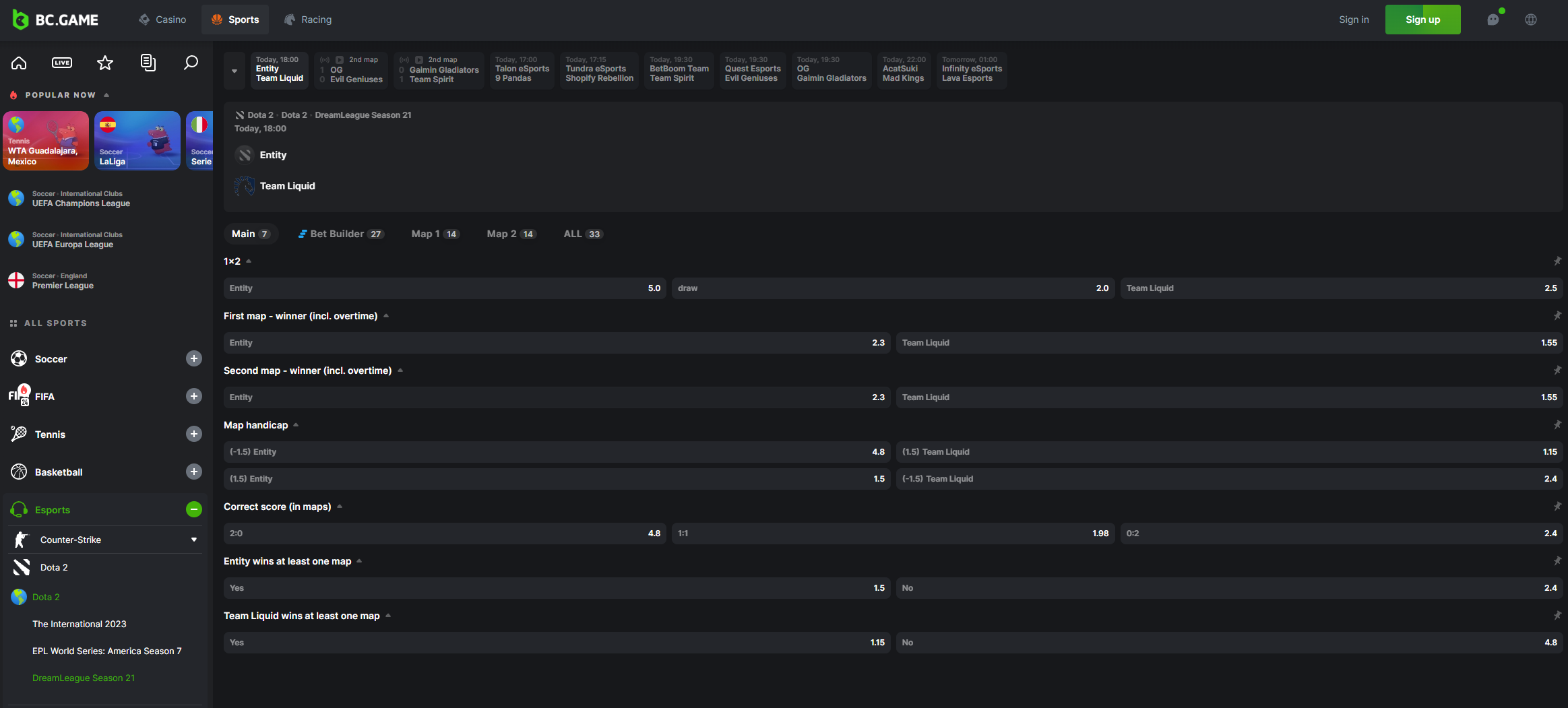Open favorites star icon
Image resolution: width=1568 pixels, height=708 pixels.
[x=105, y=63]
